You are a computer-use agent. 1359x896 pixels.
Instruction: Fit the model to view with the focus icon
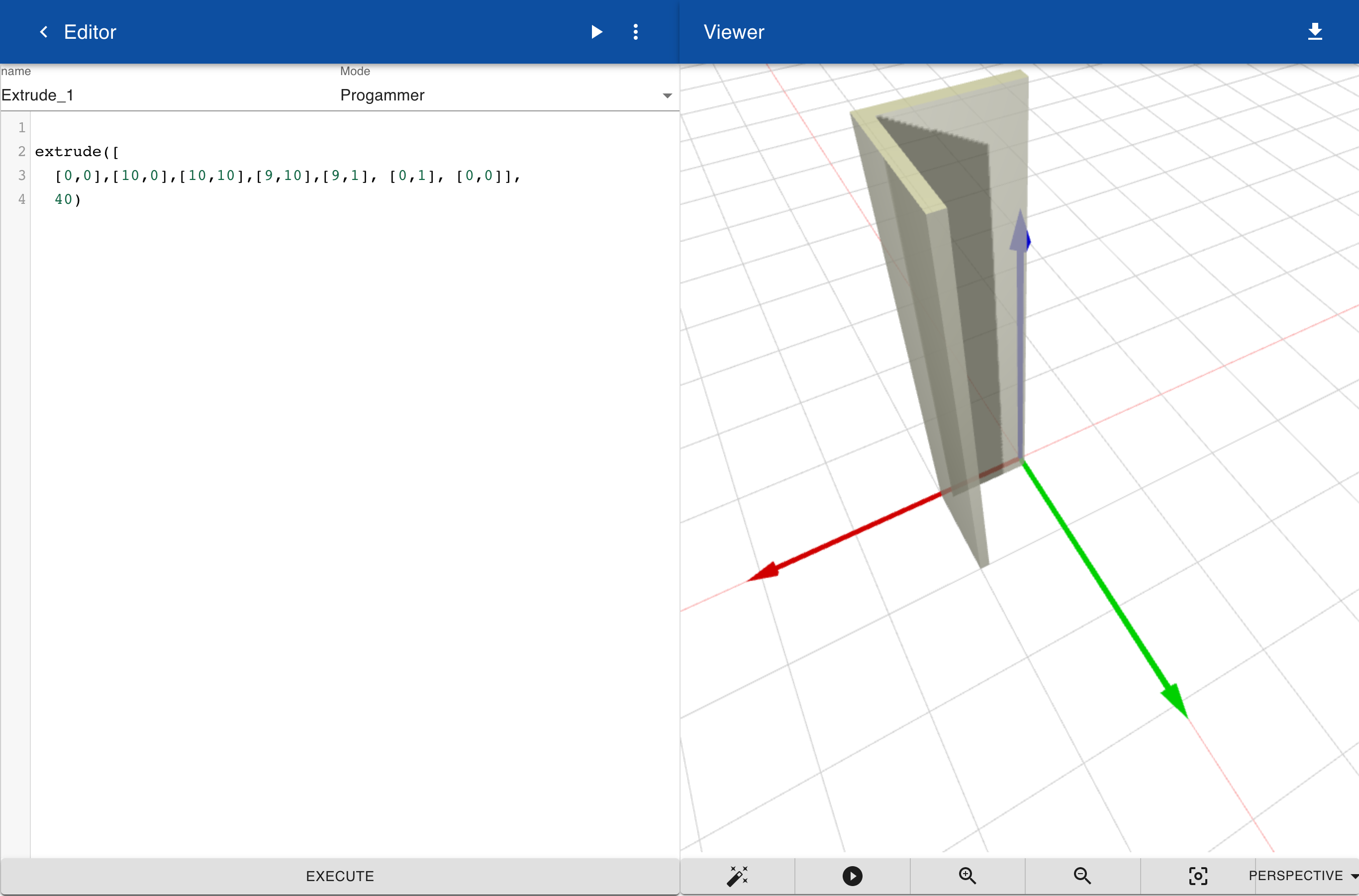pos(1198,876)
